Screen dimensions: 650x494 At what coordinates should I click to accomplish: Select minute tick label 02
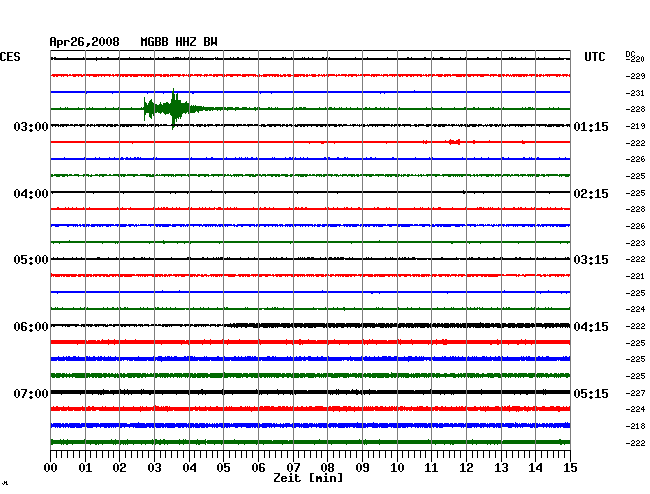pyautogui.click(x=119, y=467)
